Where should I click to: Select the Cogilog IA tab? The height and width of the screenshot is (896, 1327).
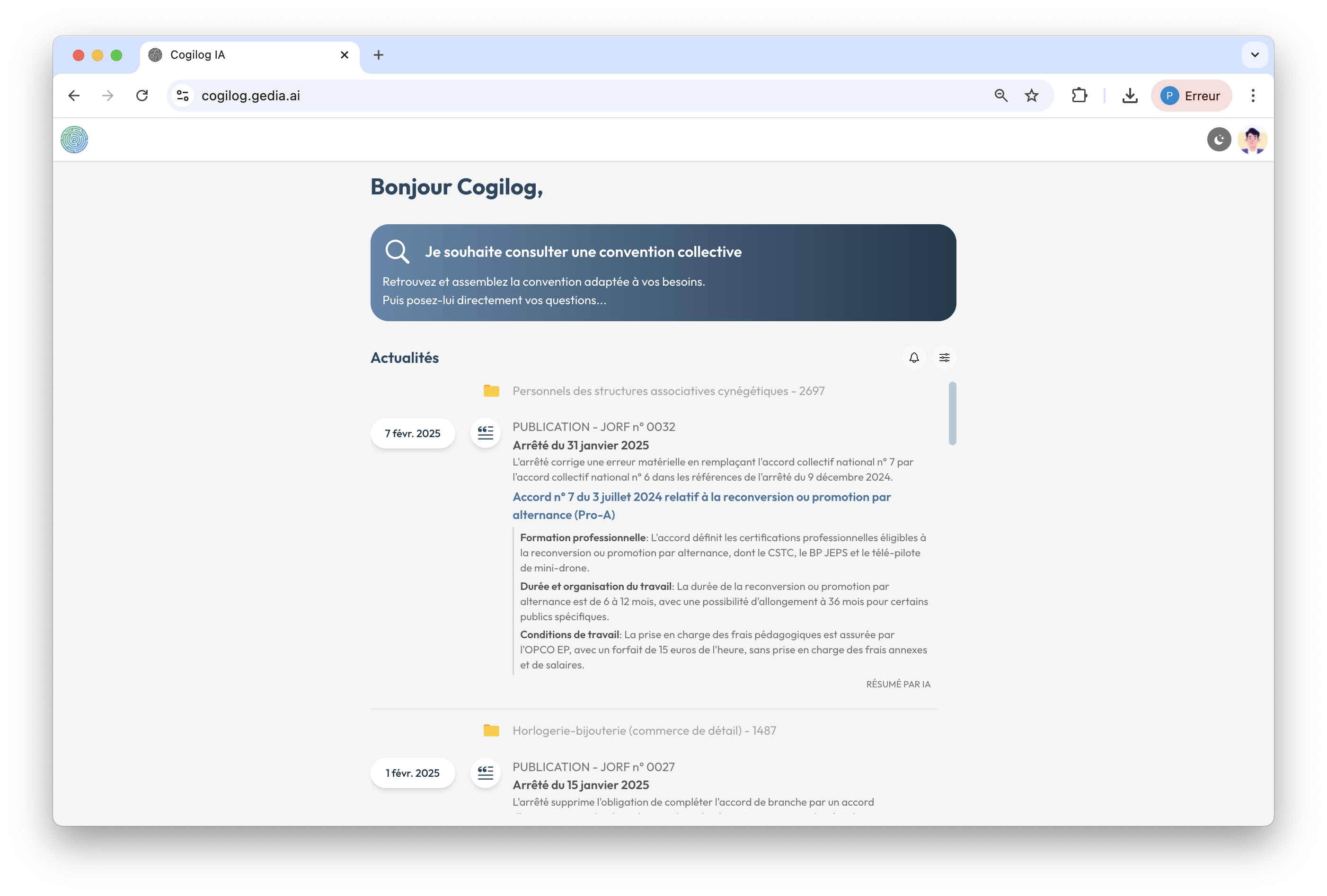(249, 55)
